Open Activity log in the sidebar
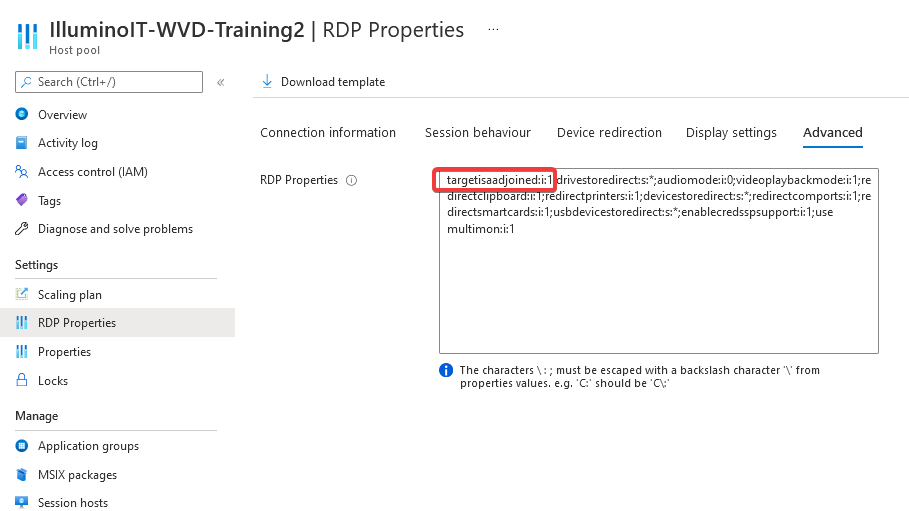Image resolution: width=909 pixels, height=511 pixels. click(x=68, y=143)
